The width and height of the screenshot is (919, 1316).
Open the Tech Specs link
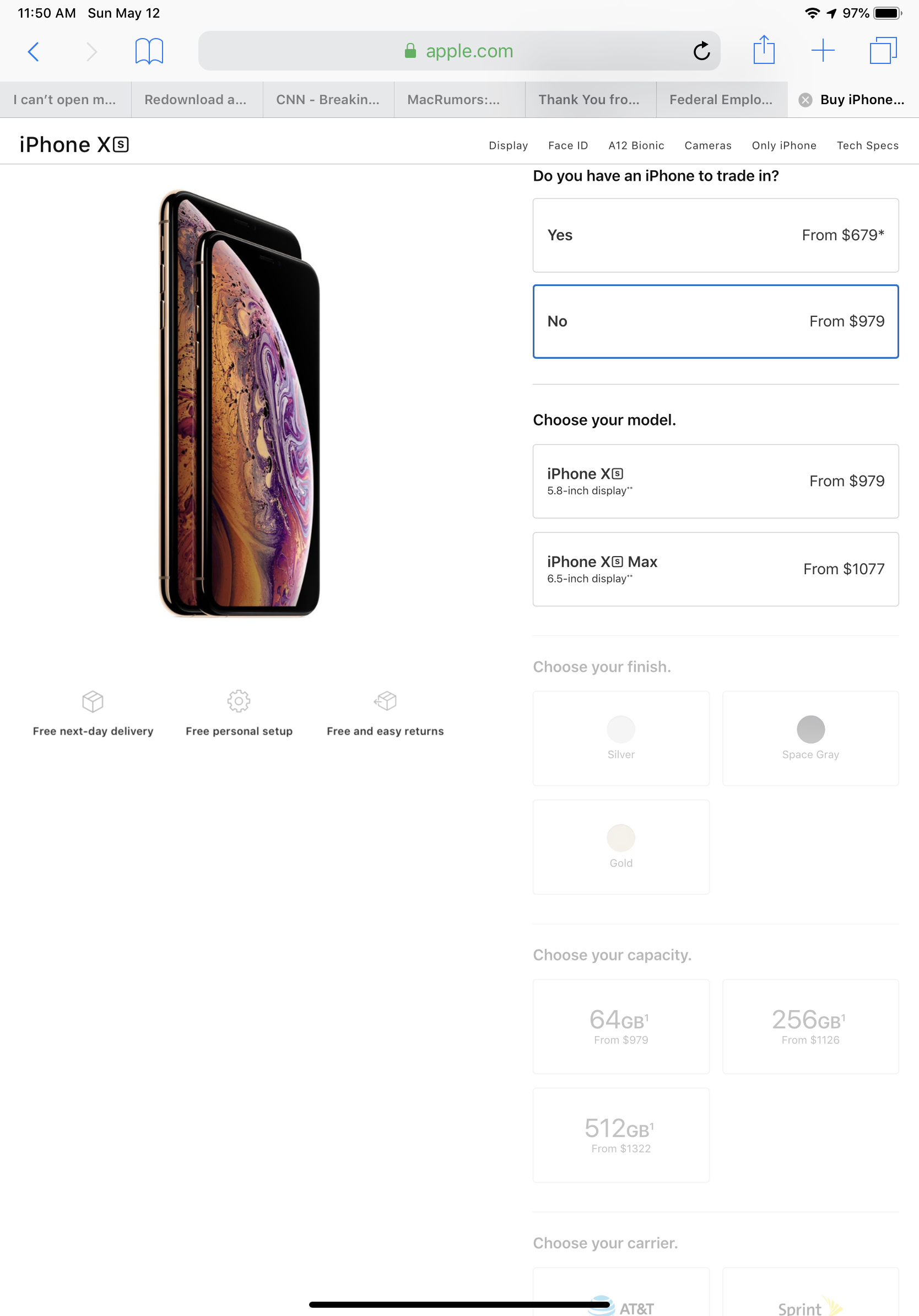pos(867,145)
